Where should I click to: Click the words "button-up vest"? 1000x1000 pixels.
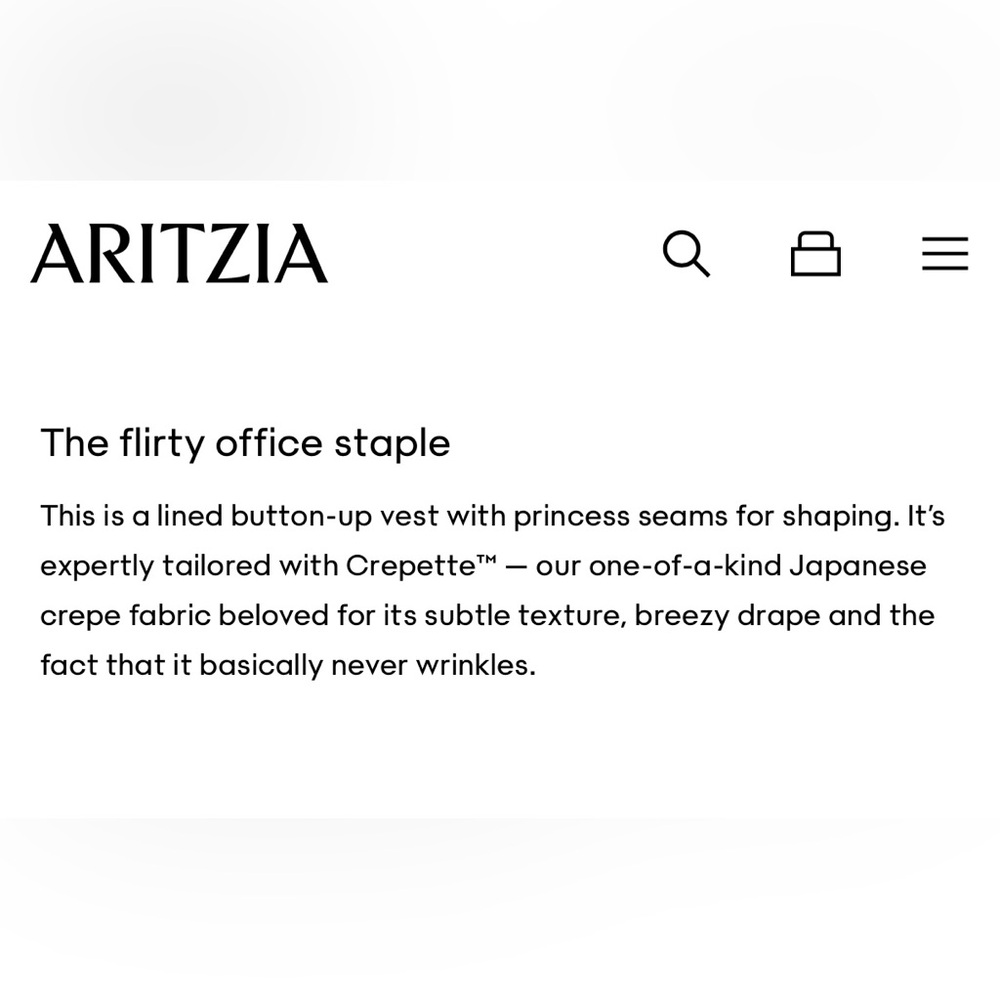point(335,517)
